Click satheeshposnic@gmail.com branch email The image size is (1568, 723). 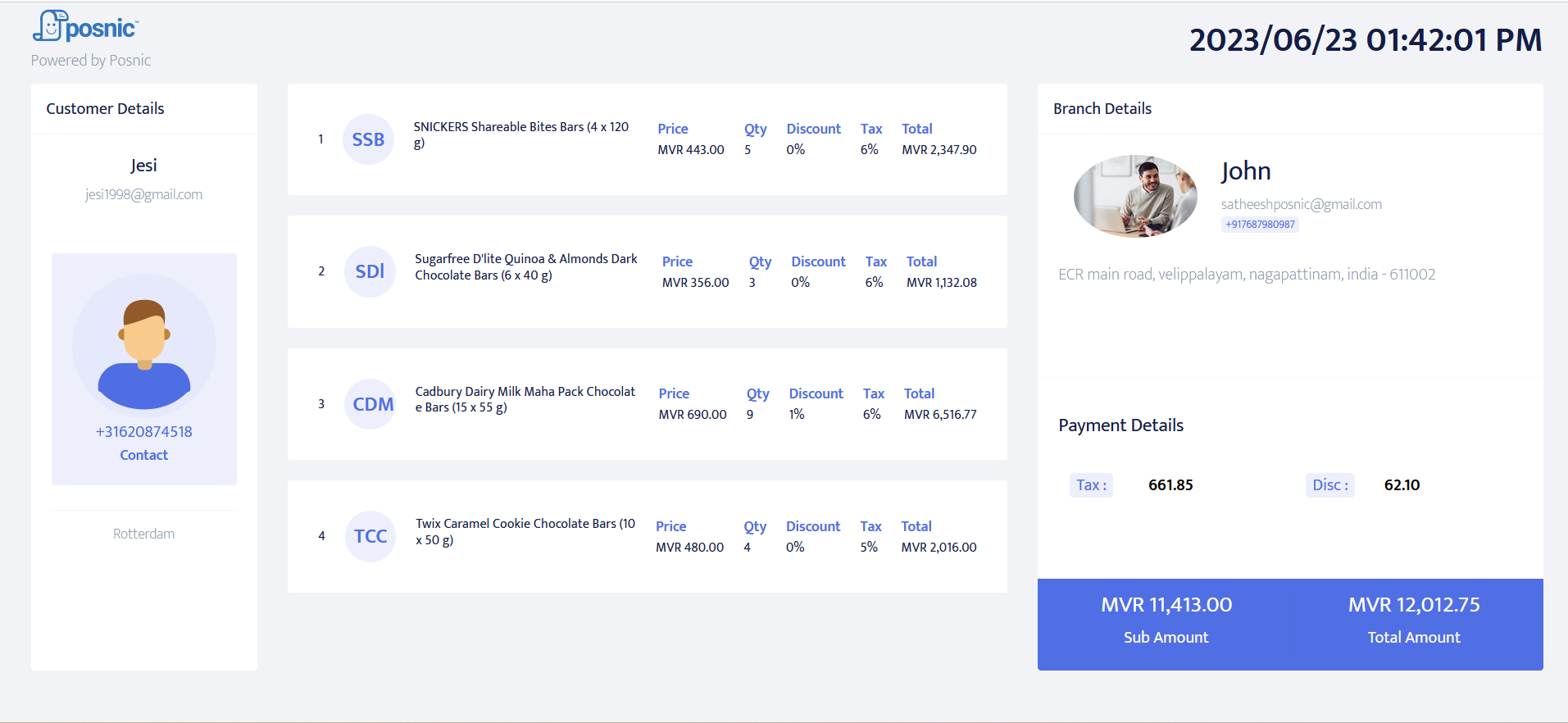pyautogui.click(x=1301, y=204)
